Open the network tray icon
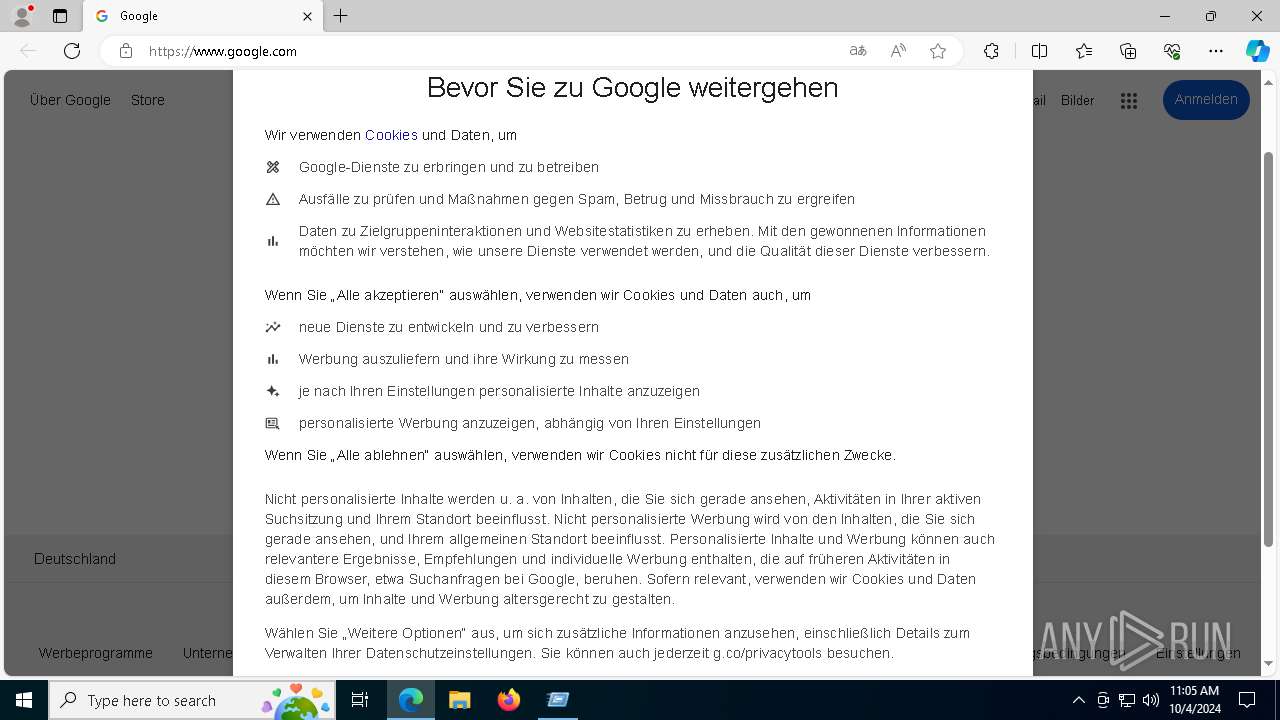 point(1127,700)
